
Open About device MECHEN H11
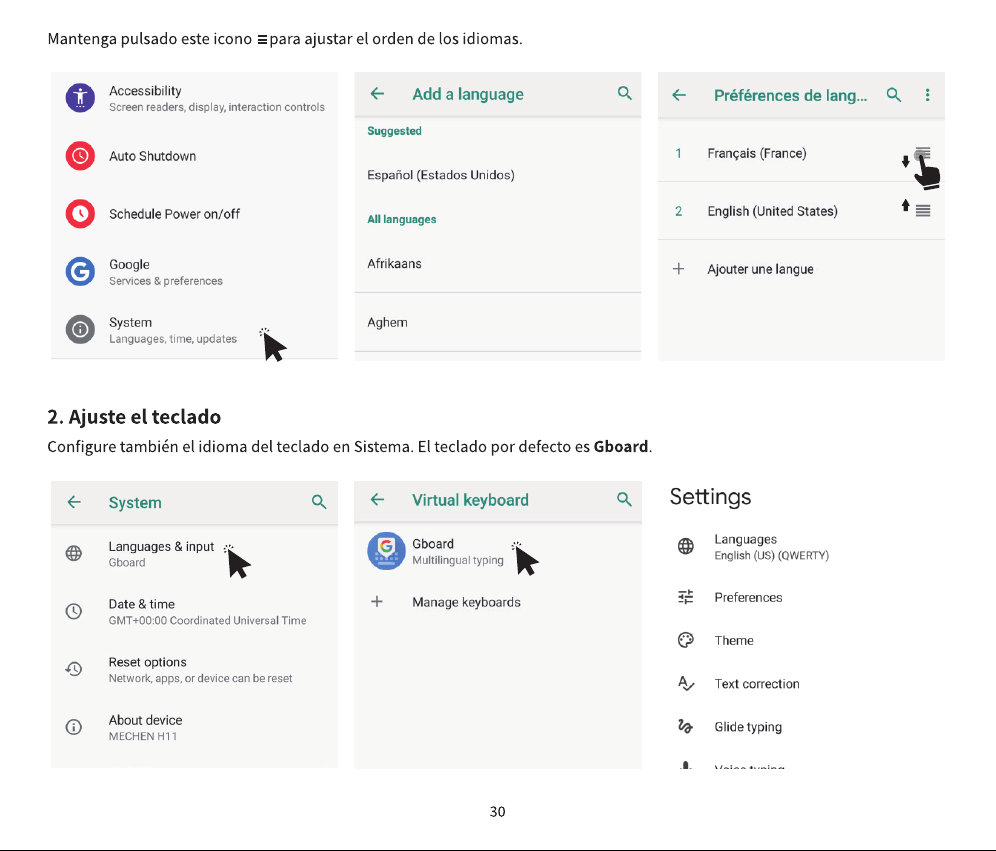click(x=194, y=727)
